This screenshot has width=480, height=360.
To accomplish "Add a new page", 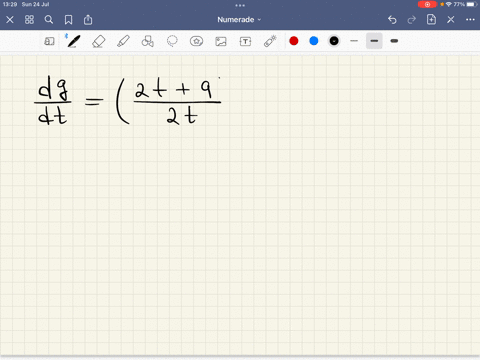I will click(431, 19).
